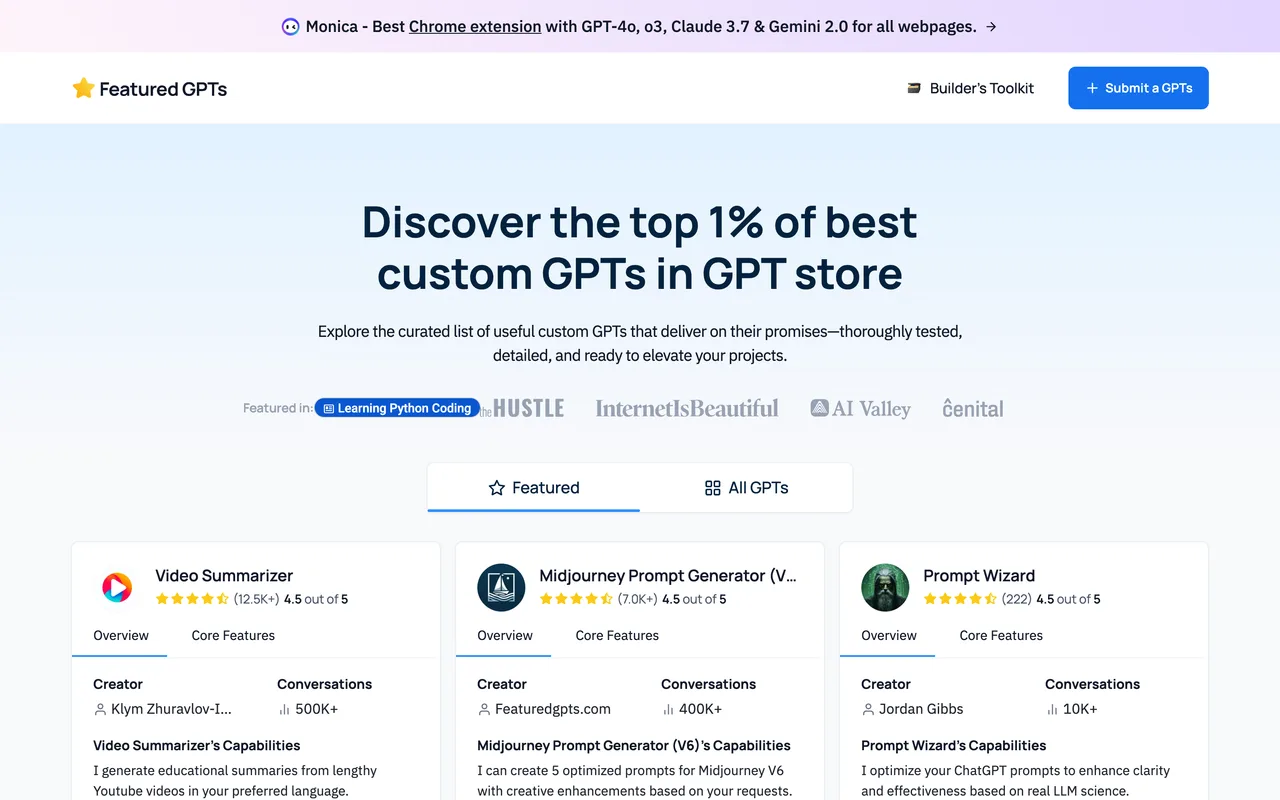Click Midjourney Prompt Generator's star rating
This screenshot has width=1280, height=800.
click(576, 599)
